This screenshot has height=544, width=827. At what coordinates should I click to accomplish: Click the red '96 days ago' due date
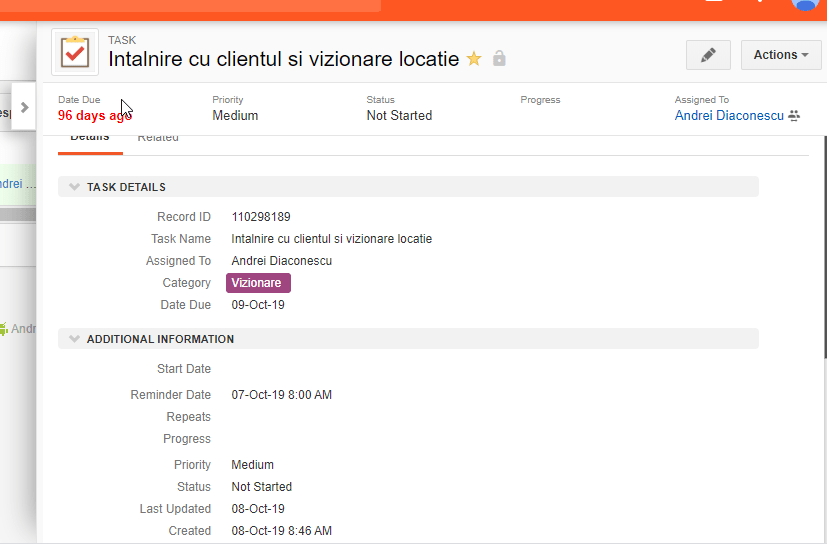[94, 116]
